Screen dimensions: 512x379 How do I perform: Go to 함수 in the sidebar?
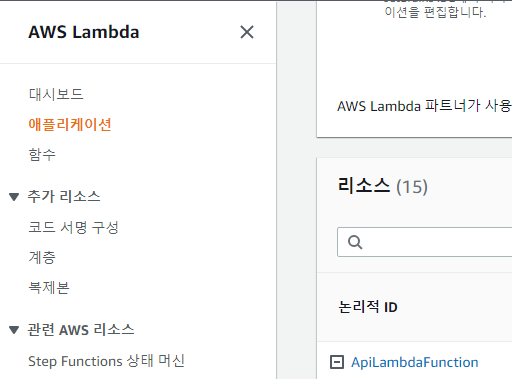[42, 154]
